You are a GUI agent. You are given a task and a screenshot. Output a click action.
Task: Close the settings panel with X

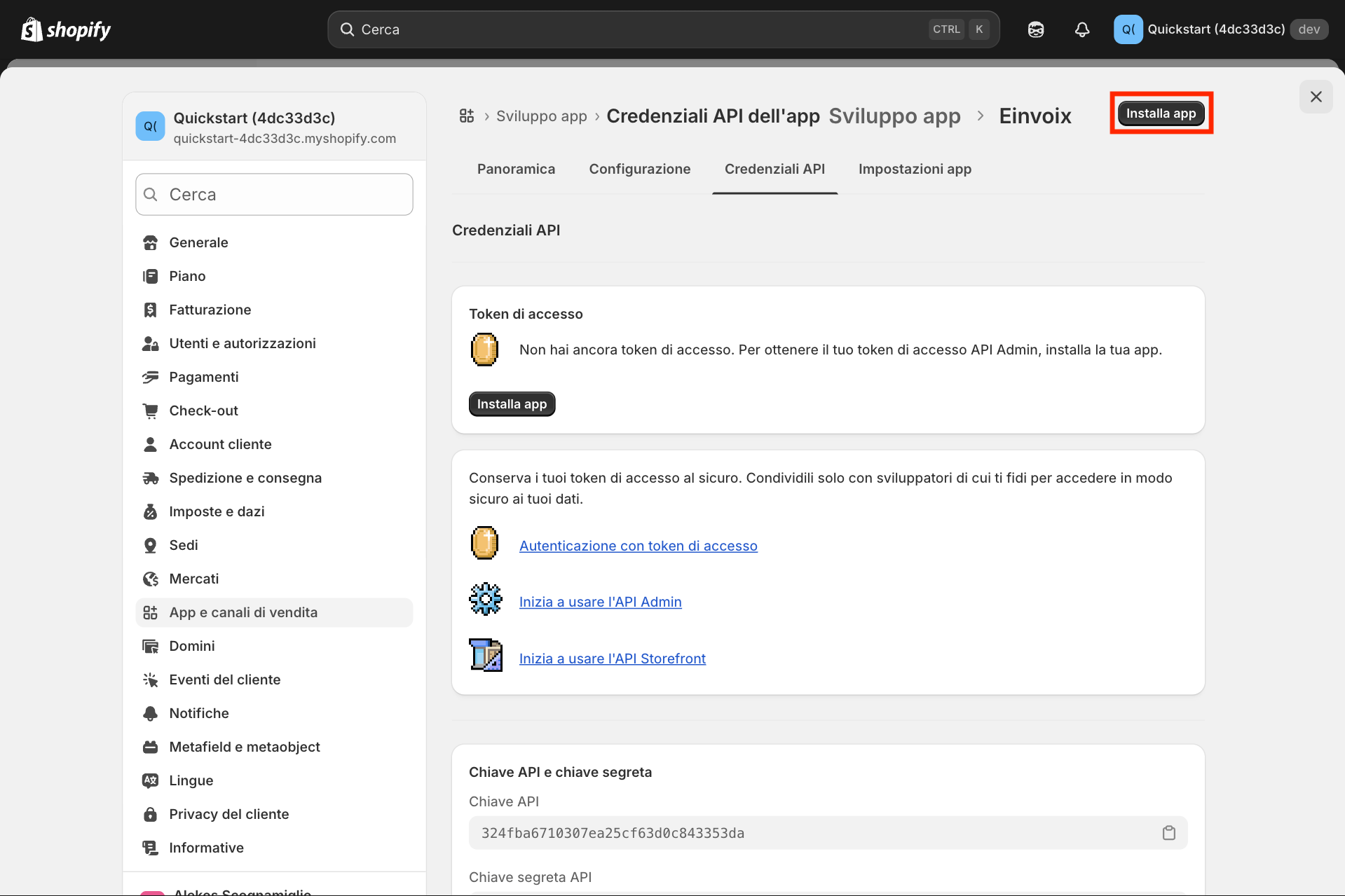(1316, 97)
